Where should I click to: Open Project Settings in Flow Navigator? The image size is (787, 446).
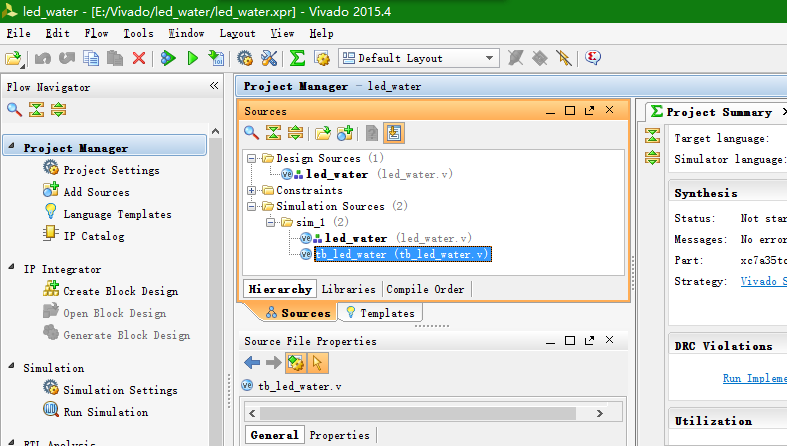[x=111, y=170]
